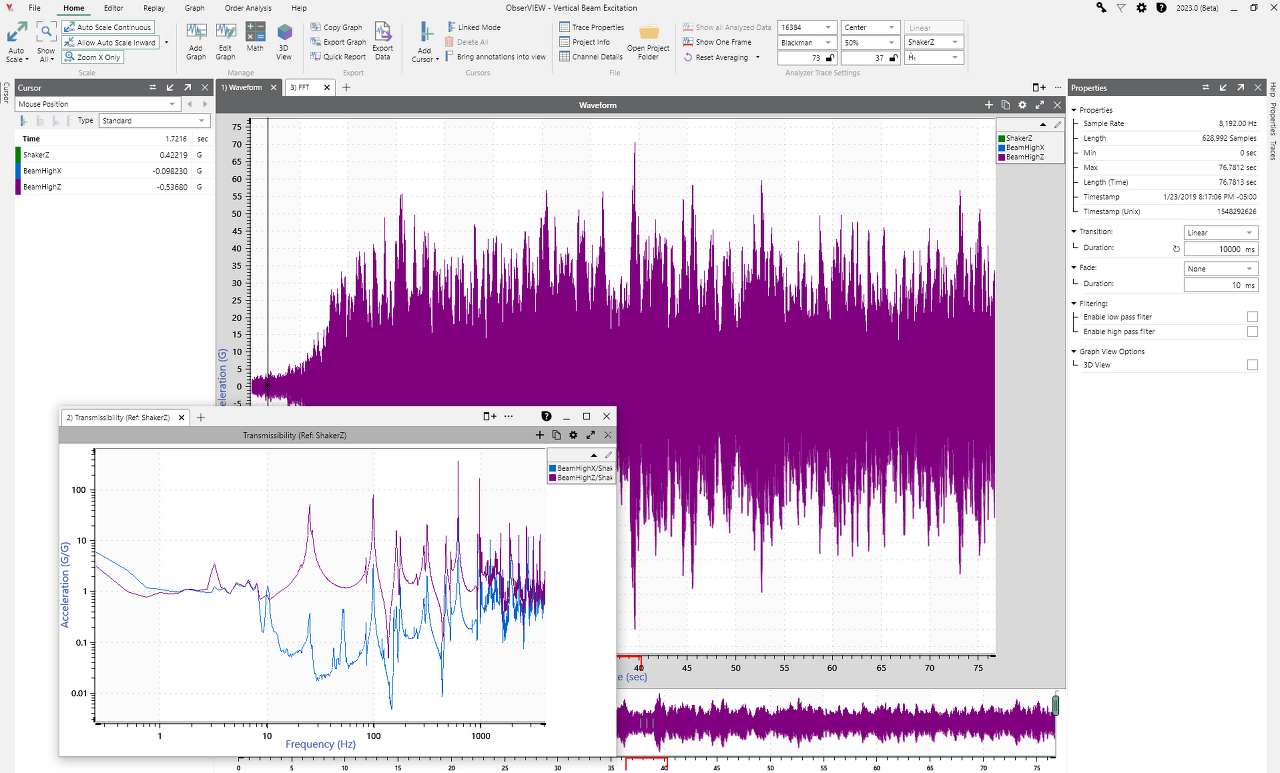Toggle Zoom X Only

point(92,57)
